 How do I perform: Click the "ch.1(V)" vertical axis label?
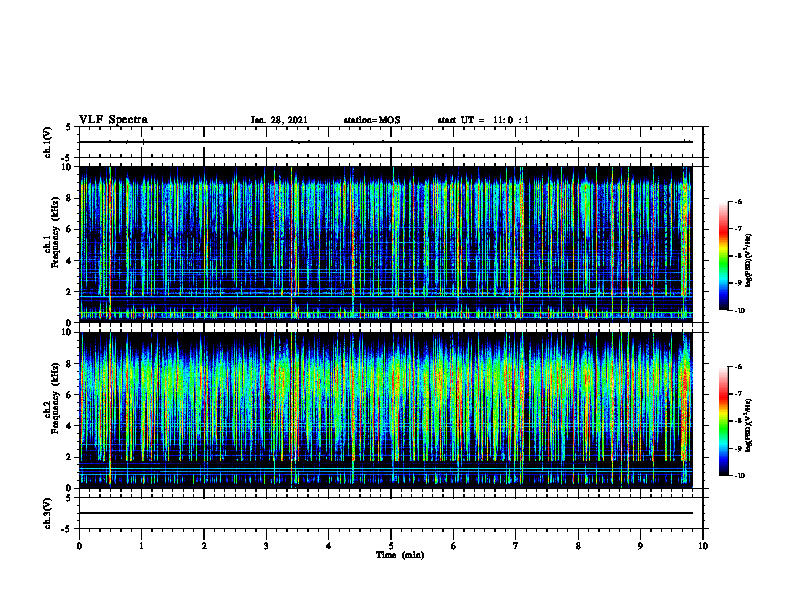(47, 142)
